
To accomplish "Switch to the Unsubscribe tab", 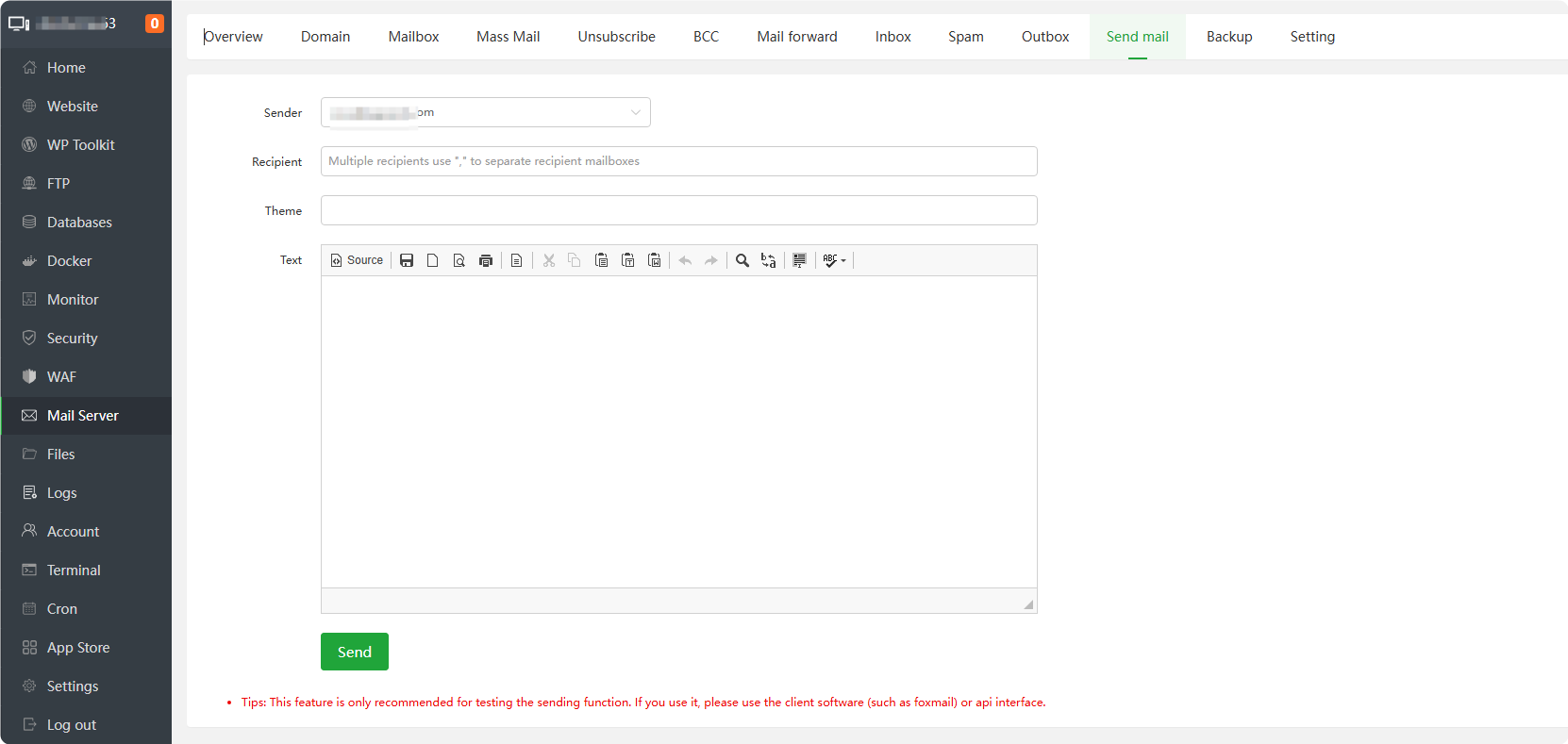I will pos(617,37).
